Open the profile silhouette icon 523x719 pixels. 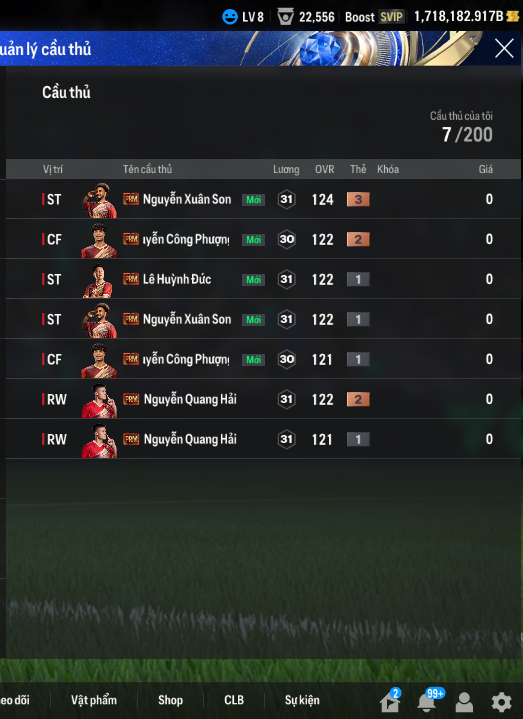(464, 702)
